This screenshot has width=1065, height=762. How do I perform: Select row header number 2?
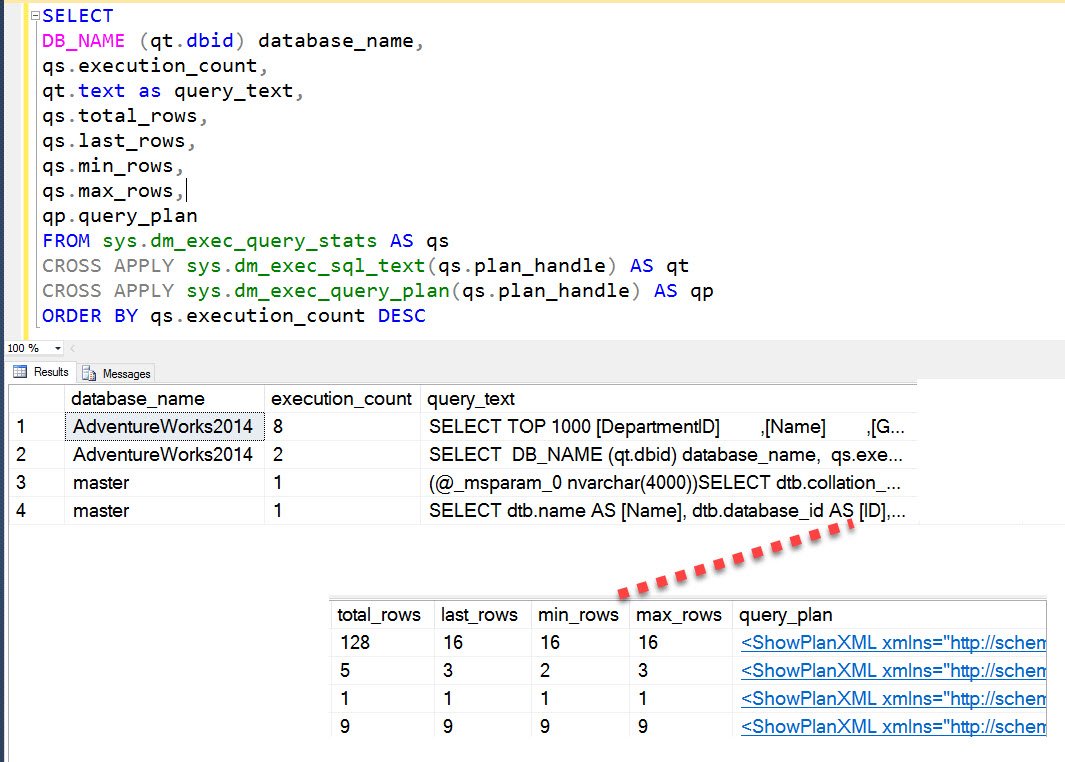[x=36, y=454]
